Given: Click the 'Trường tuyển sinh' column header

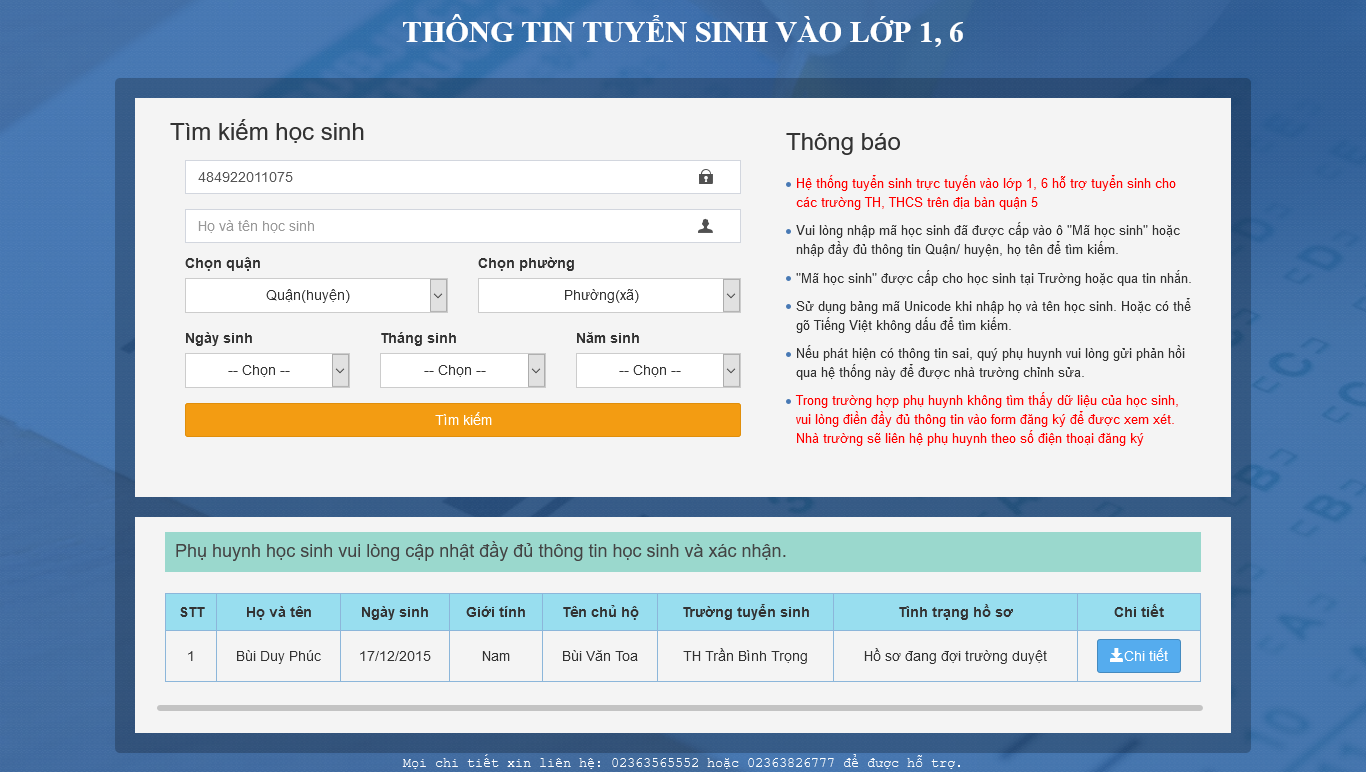Looking at the screenshot, I should click(746, 612).
